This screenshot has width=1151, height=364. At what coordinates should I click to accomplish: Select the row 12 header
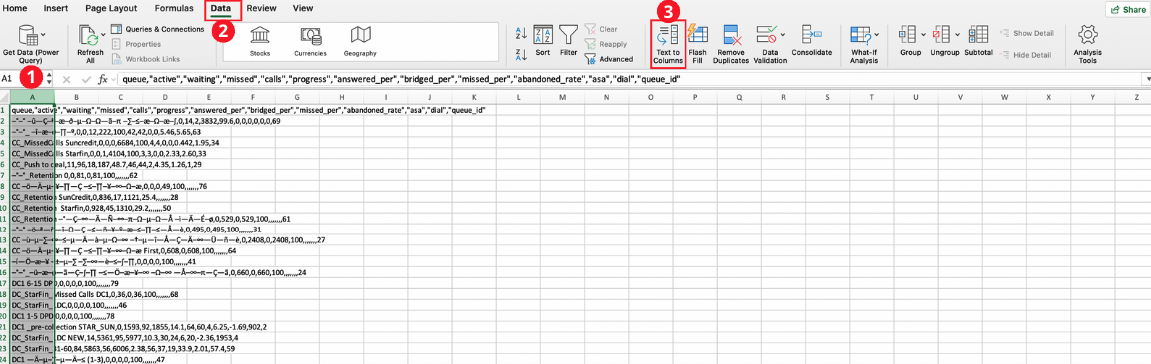5,229
